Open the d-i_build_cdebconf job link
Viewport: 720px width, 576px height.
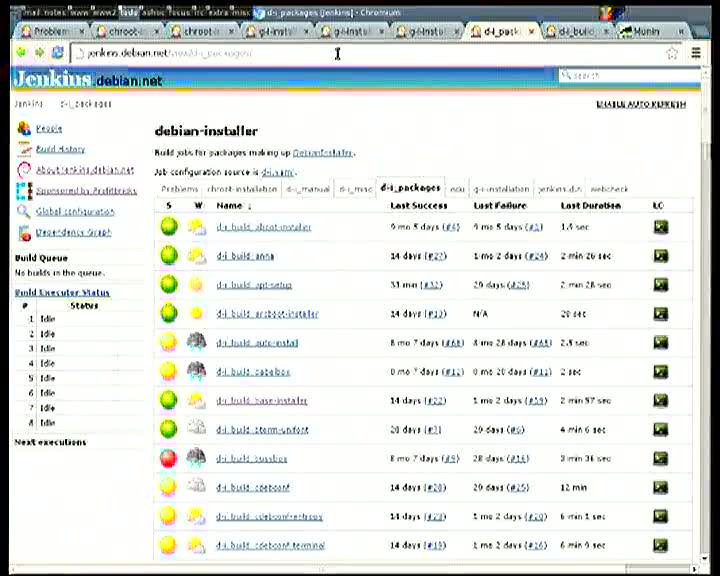click(253, 487)
